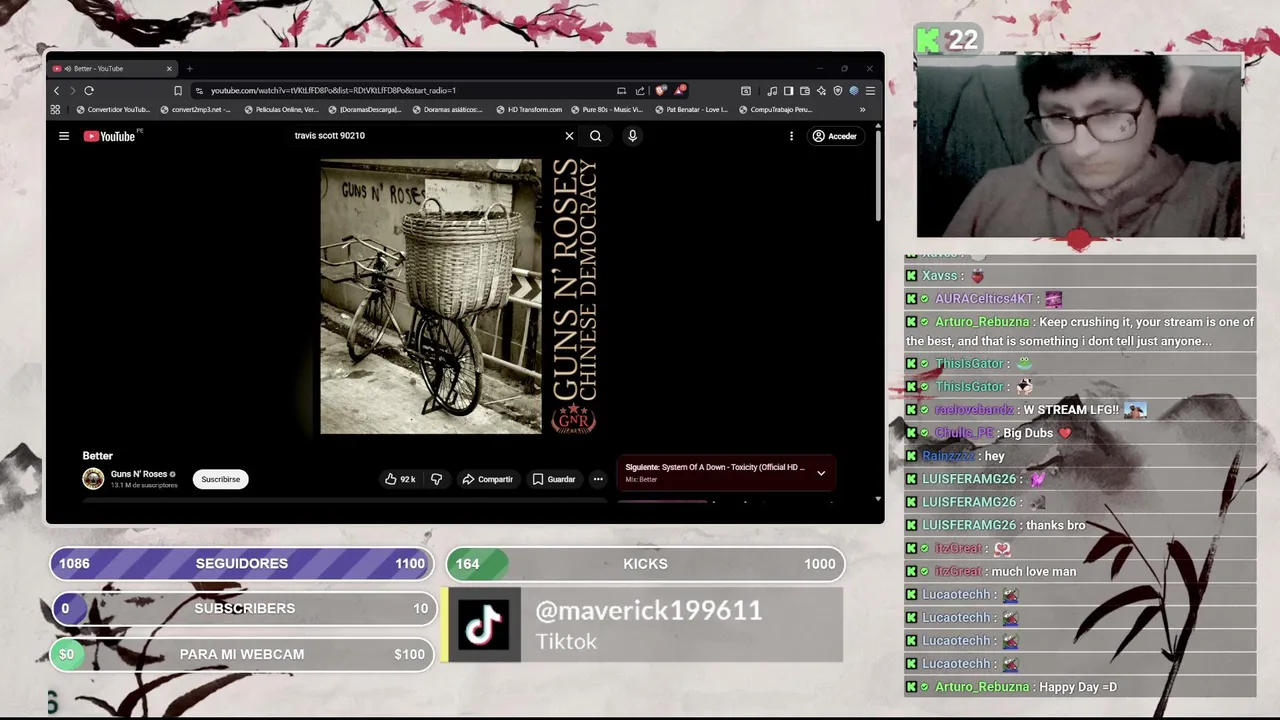Dislike the video with thumbs down
This screenshot has width=1280, height=720.
pyautogui.click(x=436, y=479)
